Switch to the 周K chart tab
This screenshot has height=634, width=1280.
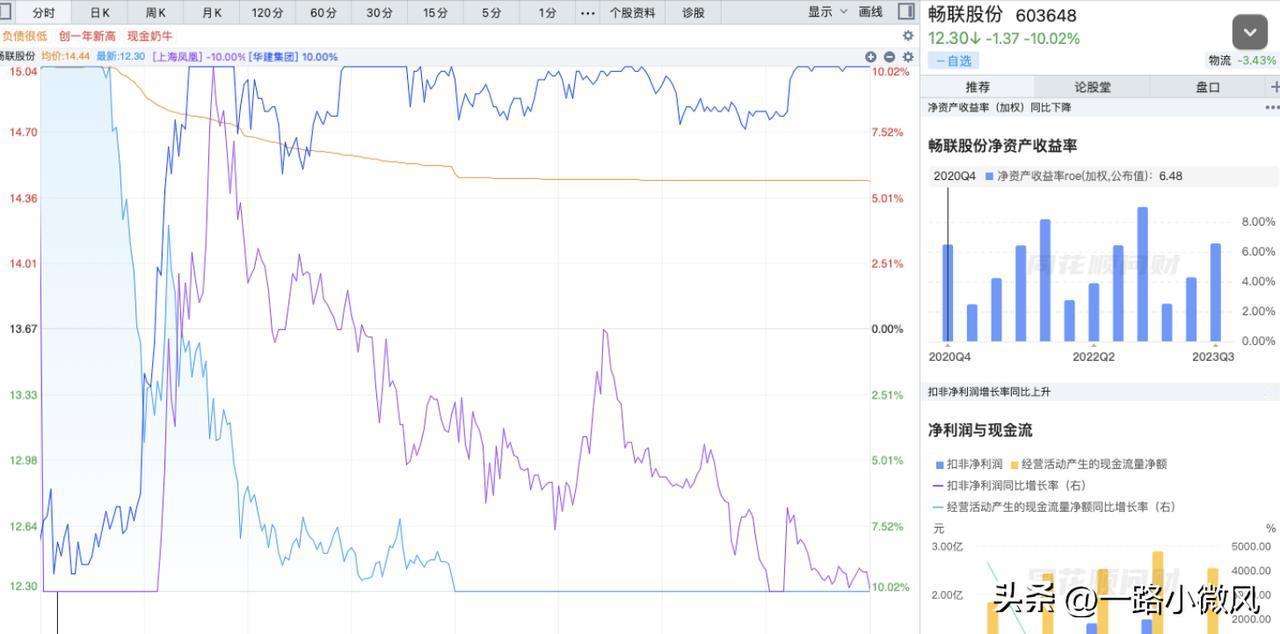pos(155,13)
